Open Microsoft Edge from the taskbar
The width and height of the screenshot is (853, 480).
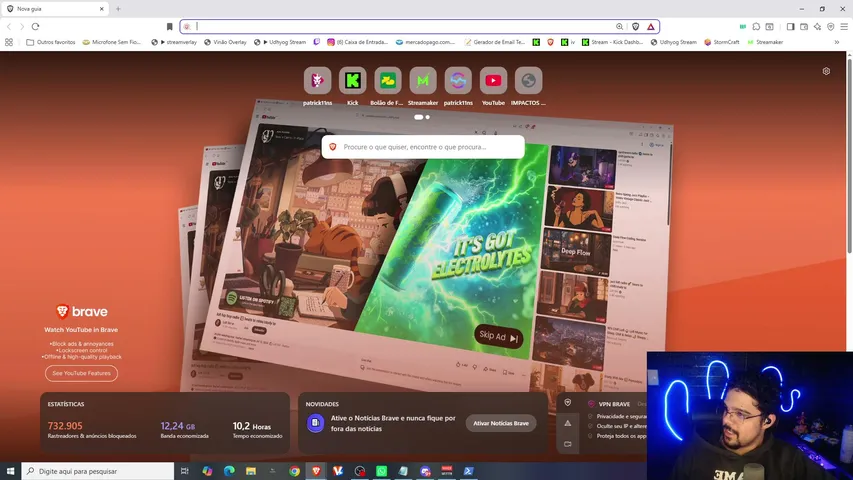point(229,471)
